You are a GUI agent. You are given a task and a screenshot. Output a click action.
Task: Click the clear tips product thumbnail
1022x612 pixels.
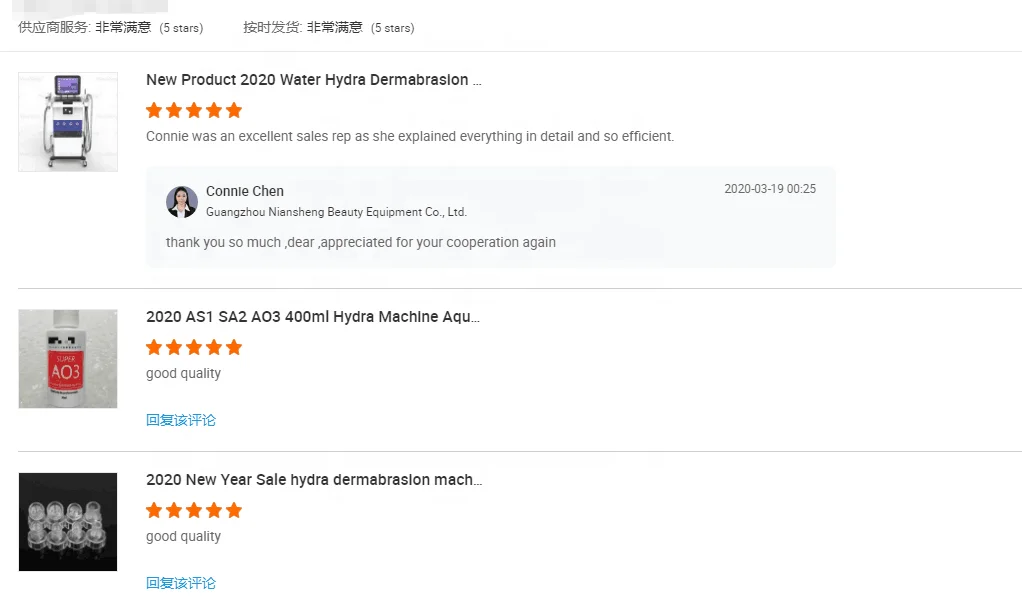coord(68,522)
